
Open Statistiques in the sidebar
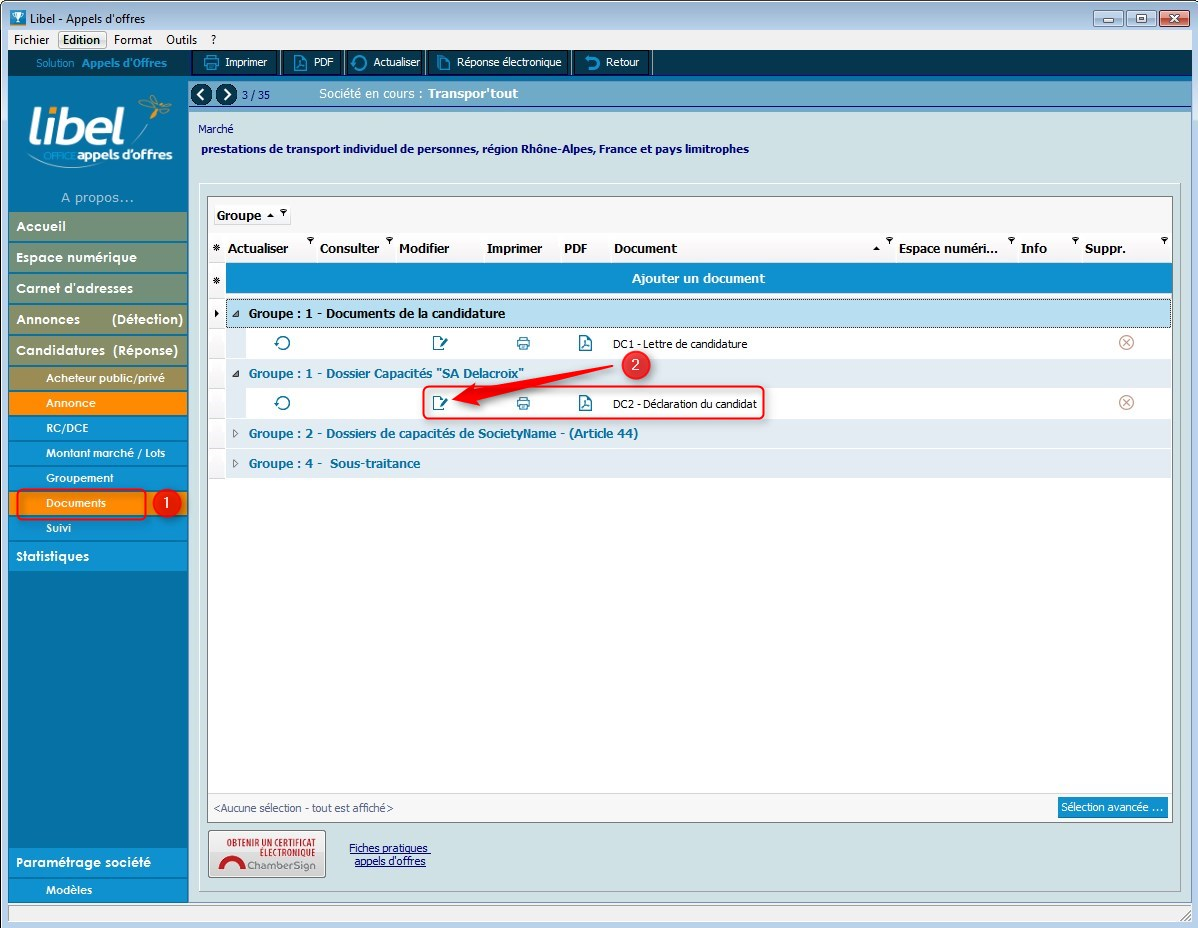(98, 557)
